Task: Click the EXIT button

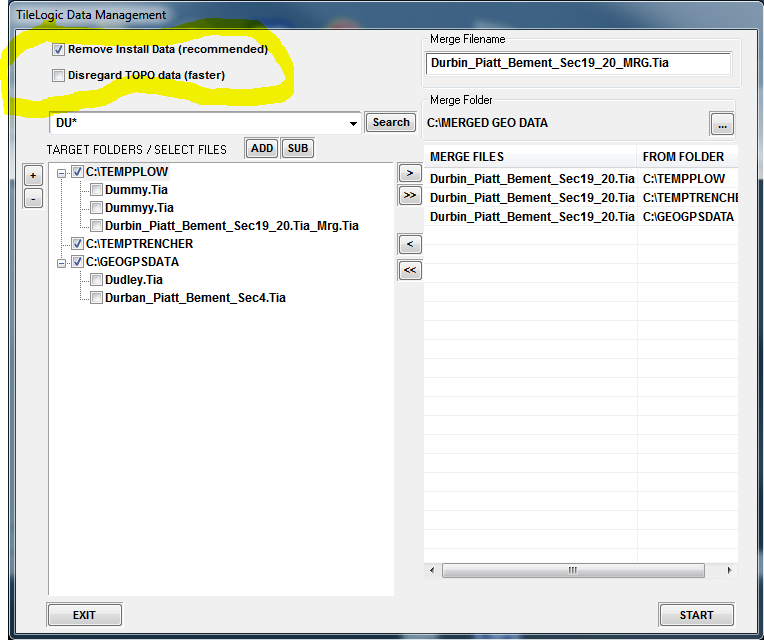Action: point(84,615)
